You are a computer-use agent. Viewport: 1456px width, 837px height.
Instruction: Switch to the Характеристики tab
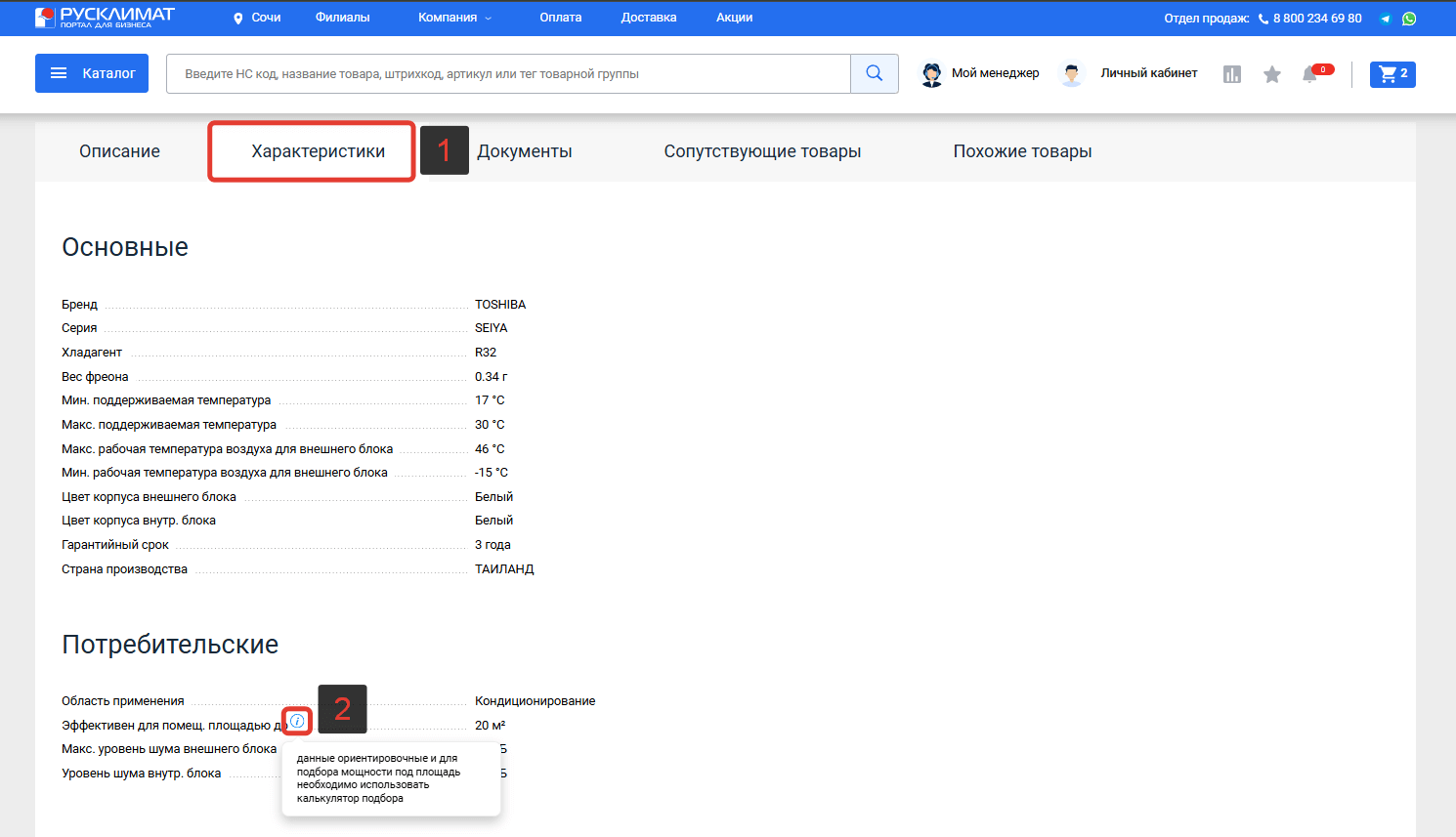tap(319, 151)
